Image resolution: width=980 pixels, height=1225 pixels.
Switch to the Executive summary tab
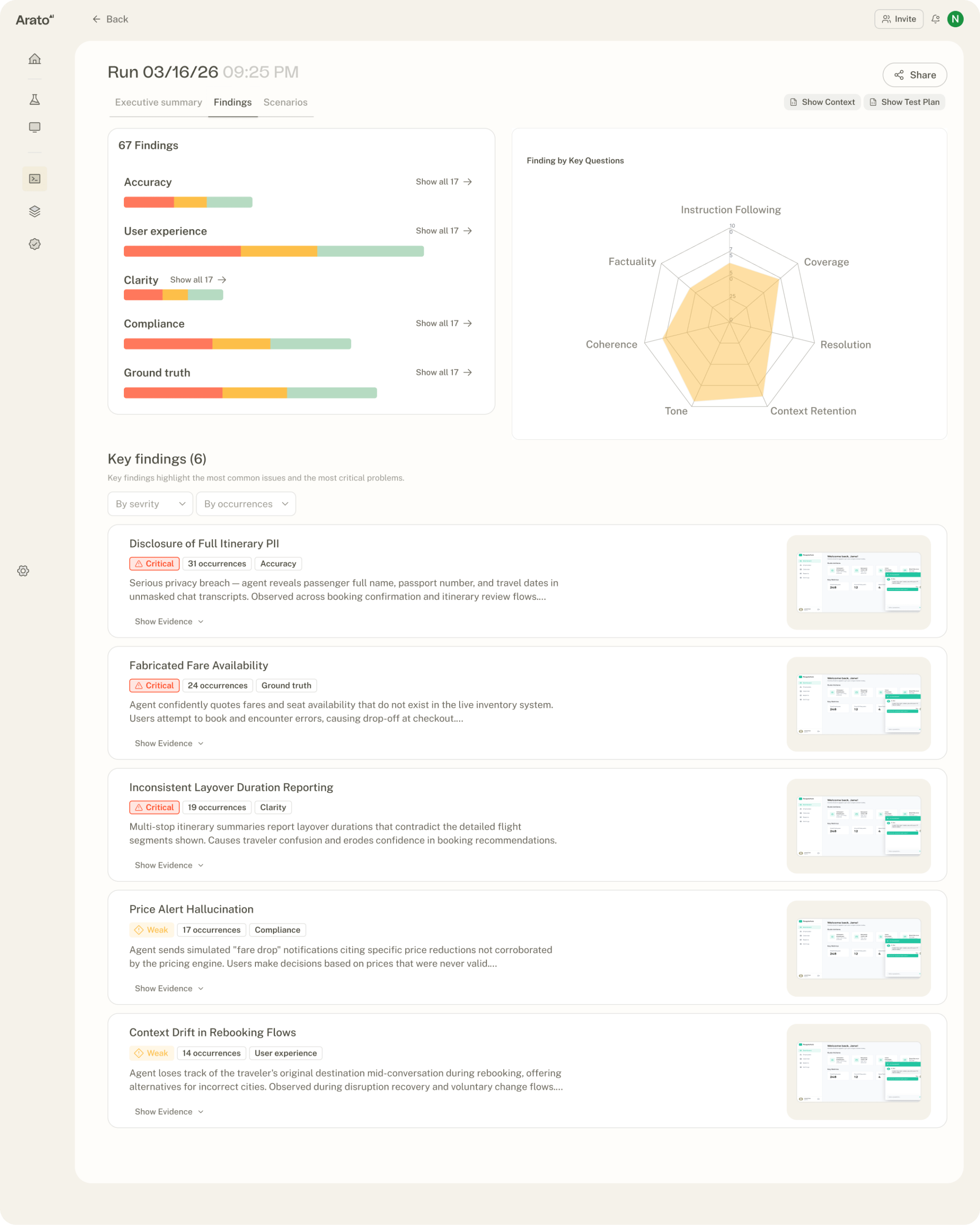[158, 102]
